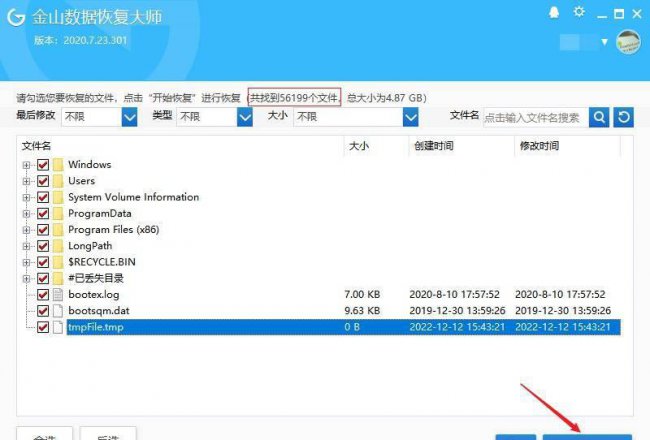Expand the Windows folder tree node

(26, 165)
